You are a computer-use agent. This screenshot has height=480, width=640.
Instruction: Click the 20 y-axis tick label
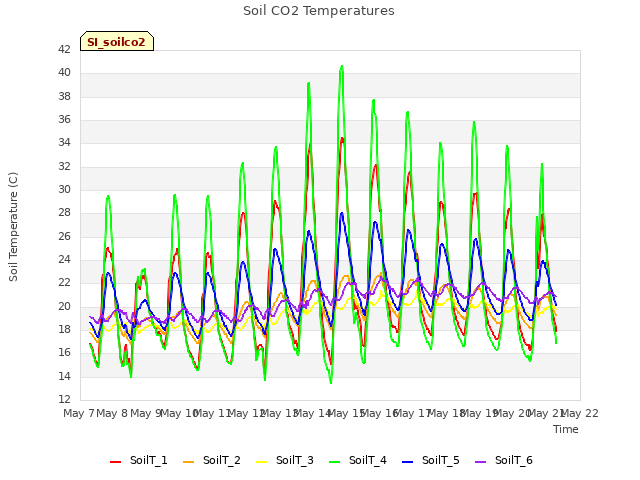pos(64,306)
